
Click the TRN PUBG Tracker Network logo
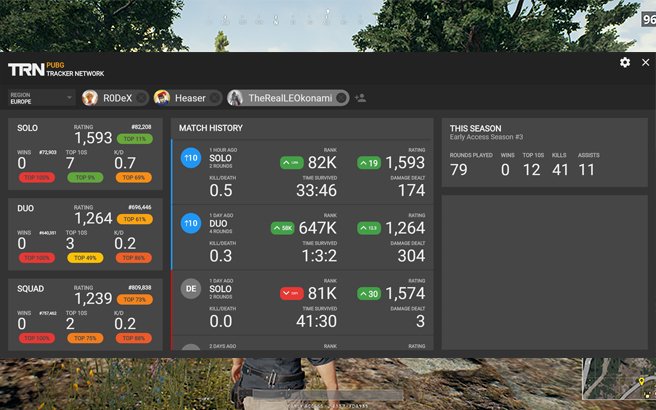pos(56,69)
